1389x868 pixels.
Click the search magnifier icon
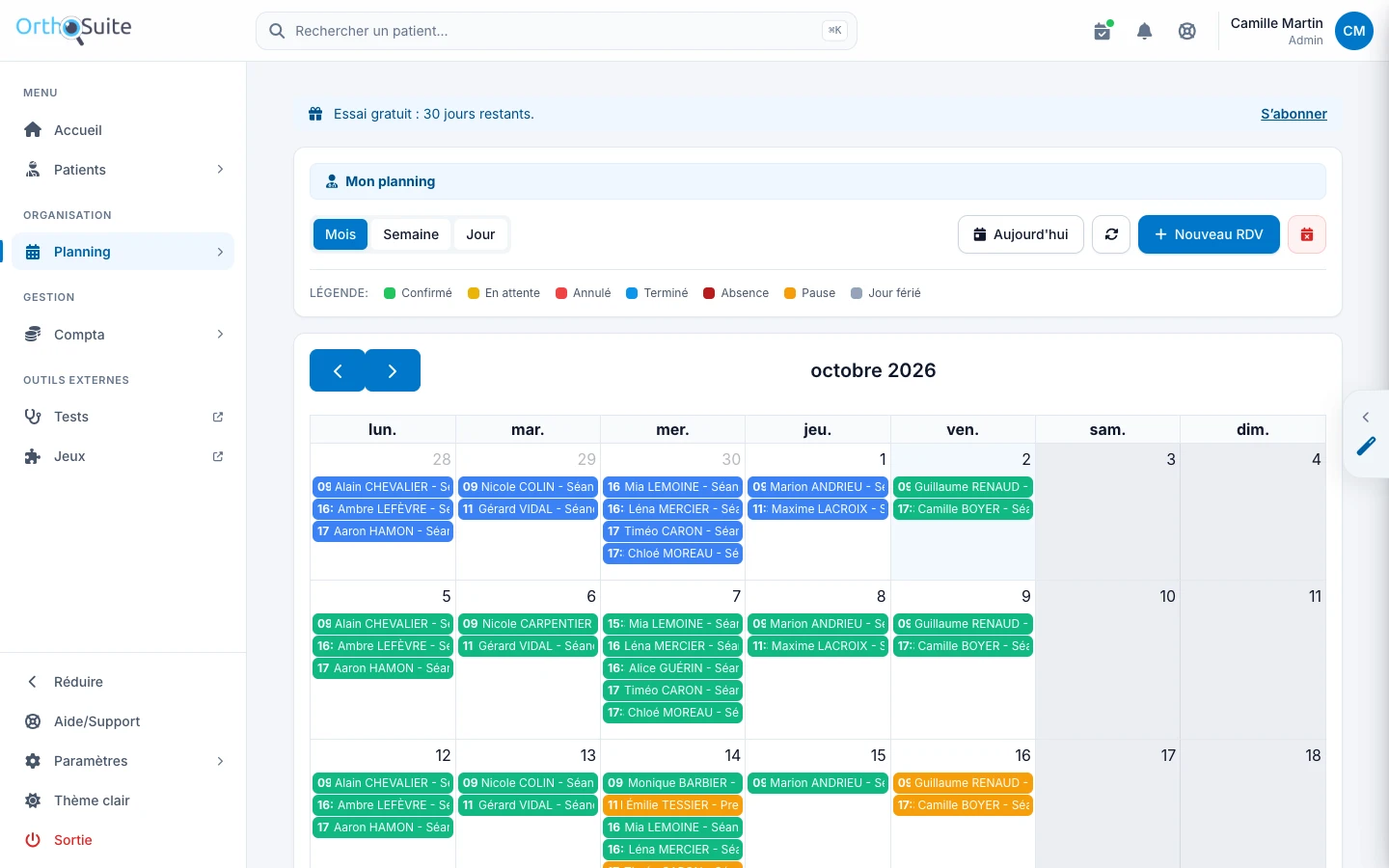[277, 31]
